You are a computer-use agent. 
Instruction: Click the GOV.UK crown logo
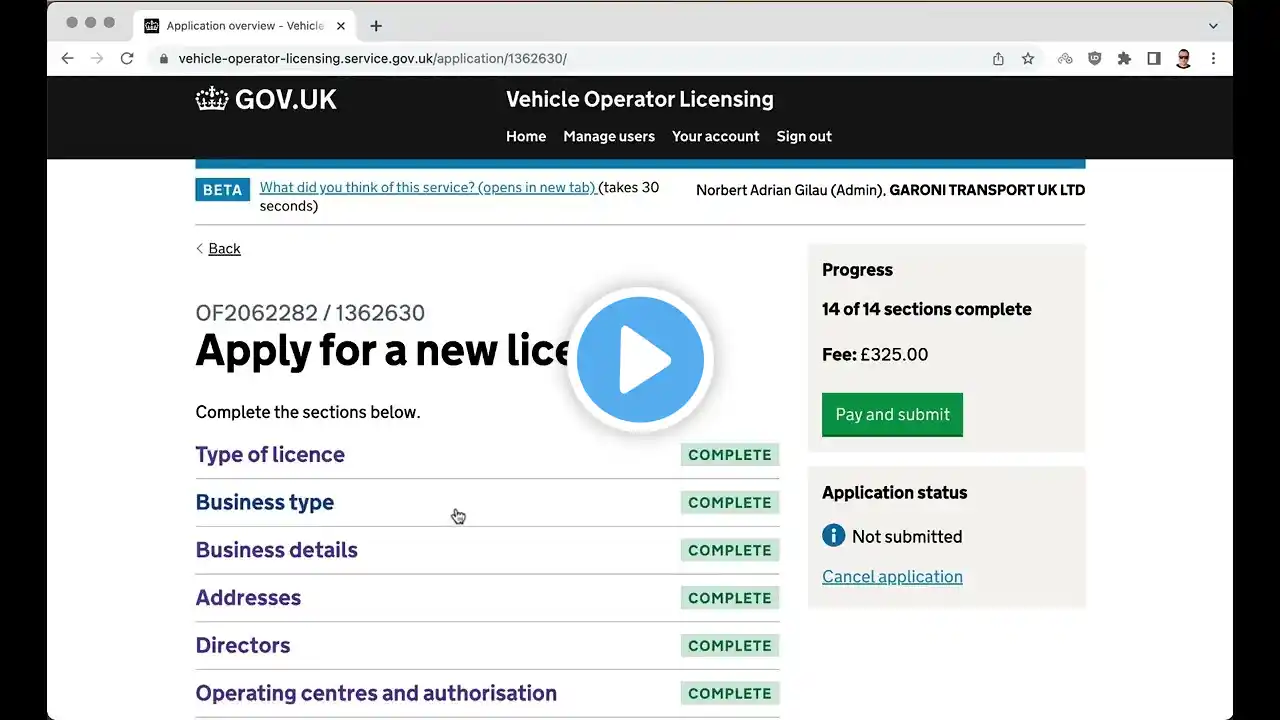tap(266, 99)
